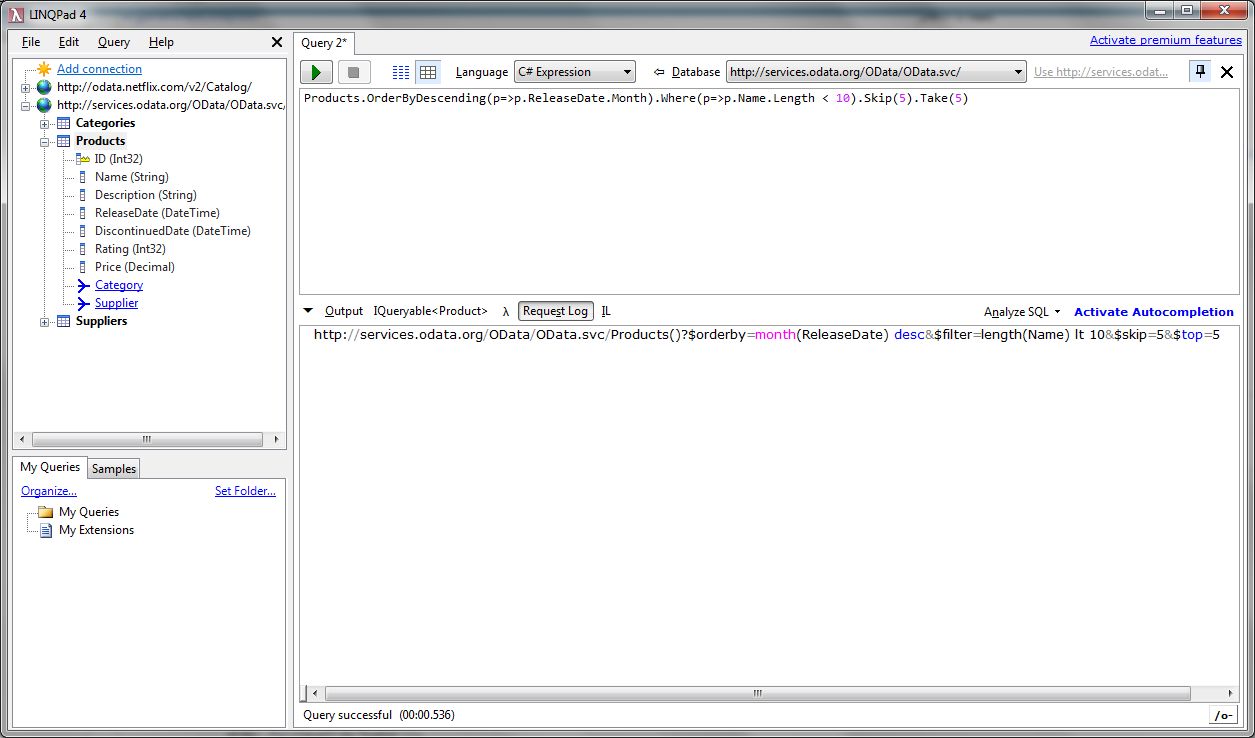Click the My Queries folder icon
Viewport: 1255px width, 738px height.
click(x=44, y=512)
